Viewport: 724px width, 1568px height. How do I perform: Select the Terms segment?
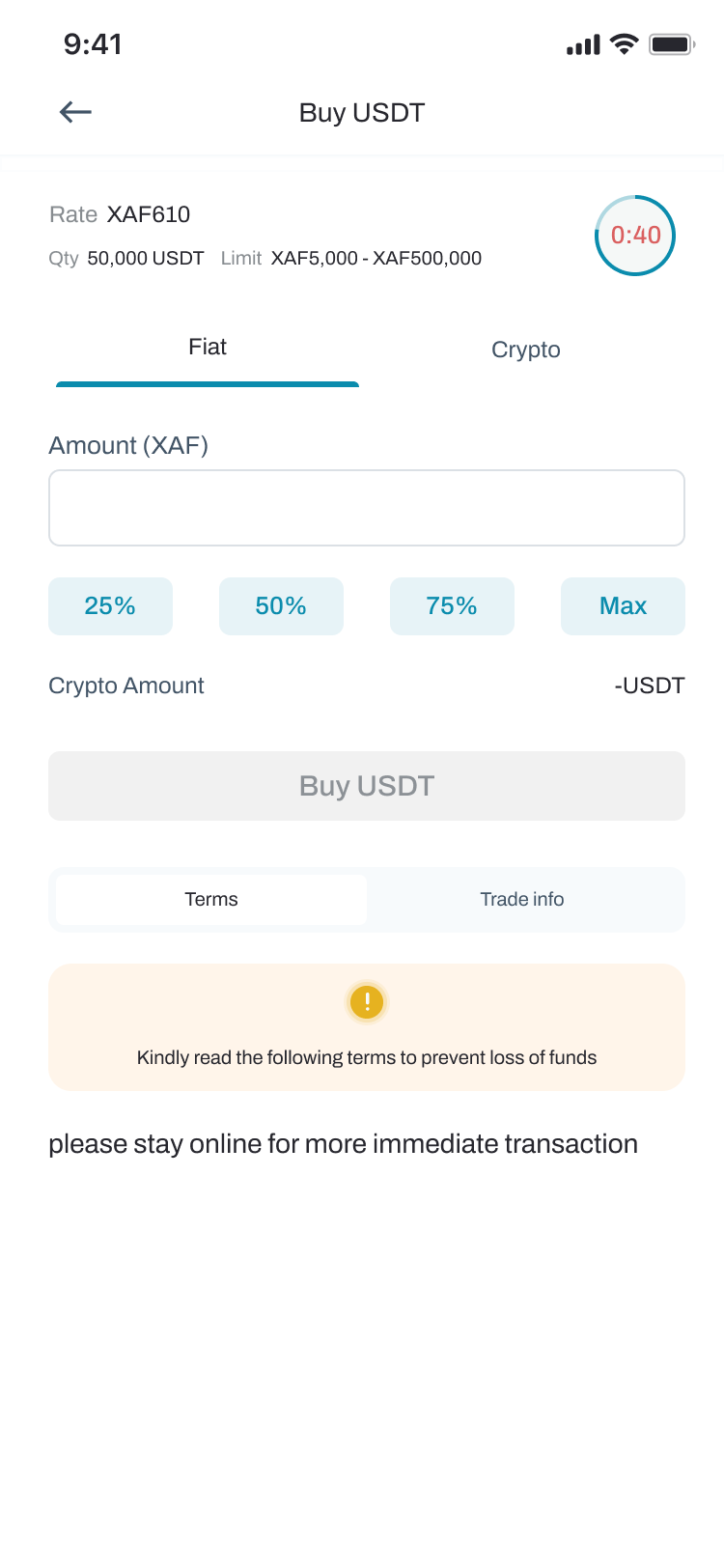[x=211, y=900]
